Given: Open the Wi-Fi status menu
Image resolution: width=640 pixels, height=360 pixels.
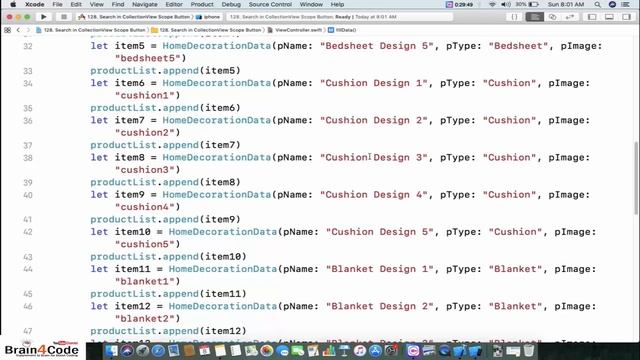Looking at the screenshot, I should click(x=492, y=4).
